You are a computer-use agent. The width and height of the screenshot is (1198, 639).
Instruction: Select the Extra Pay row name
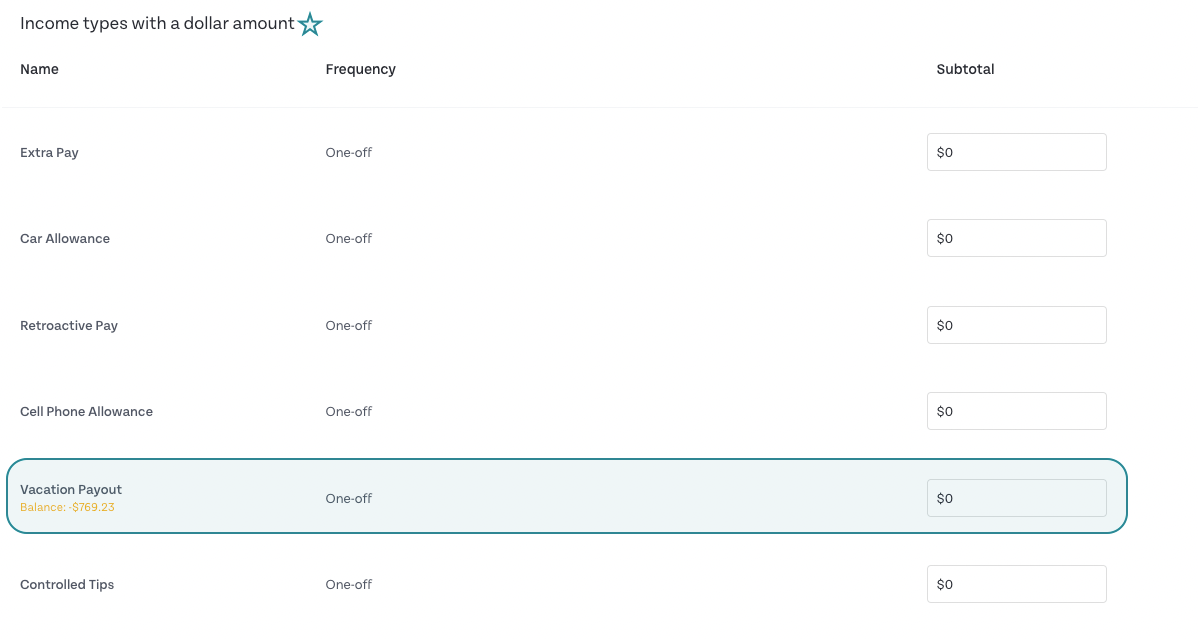[49, 153]
